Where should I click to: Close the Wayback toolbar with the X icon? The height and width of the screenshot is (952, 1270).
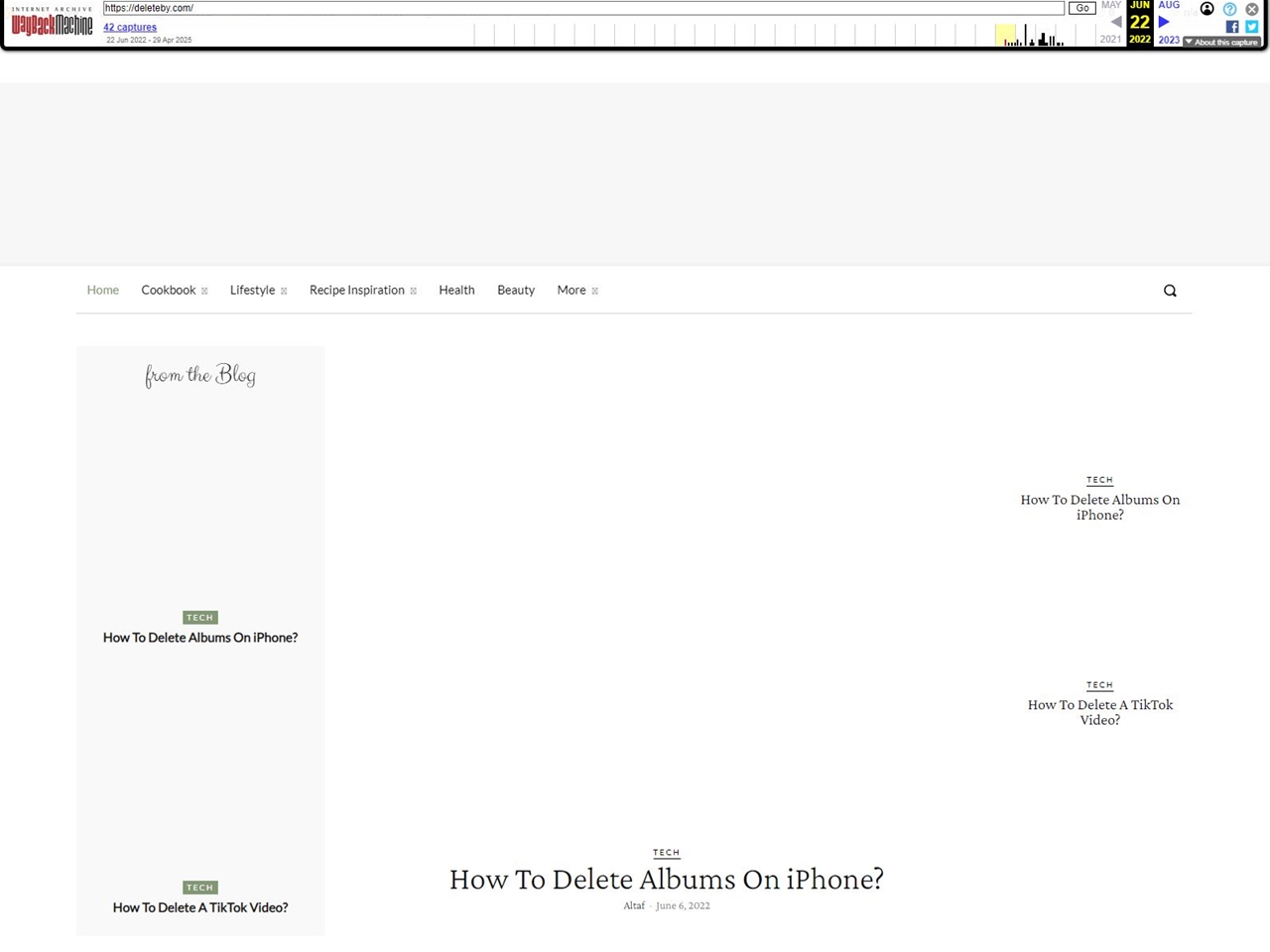click(x=1252, y=9)
